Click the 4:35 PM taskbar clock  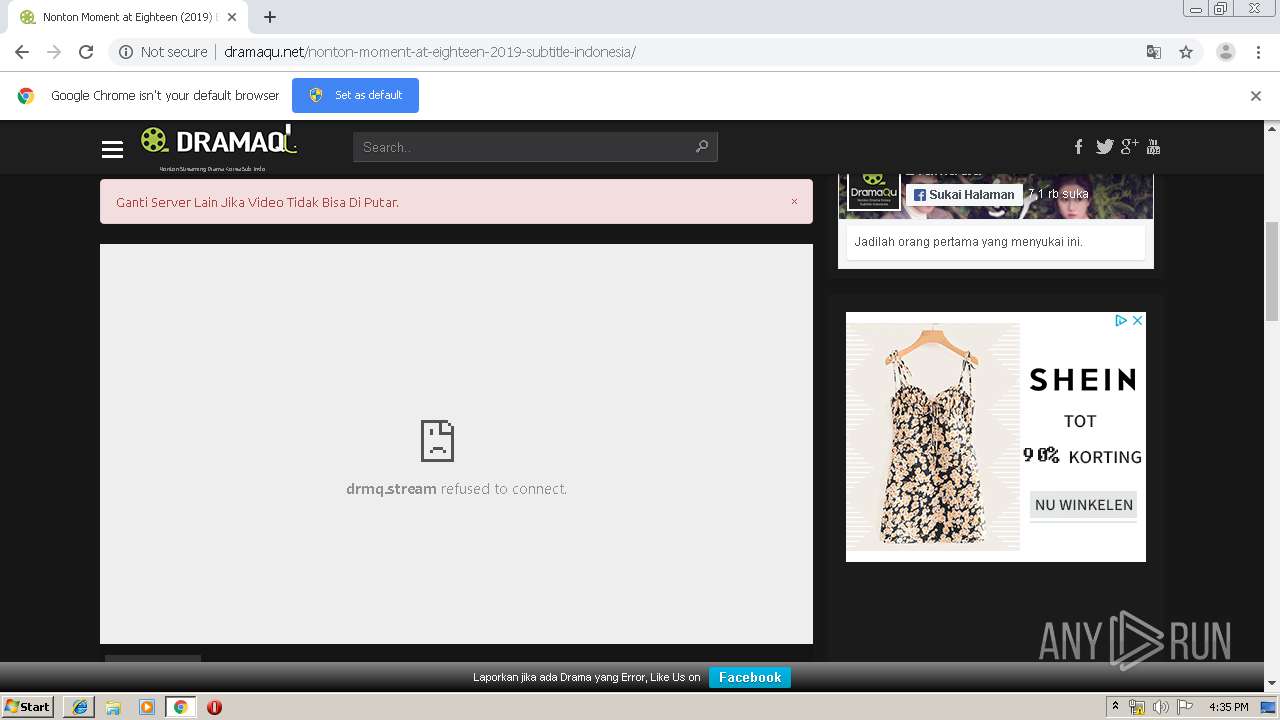1229,707
